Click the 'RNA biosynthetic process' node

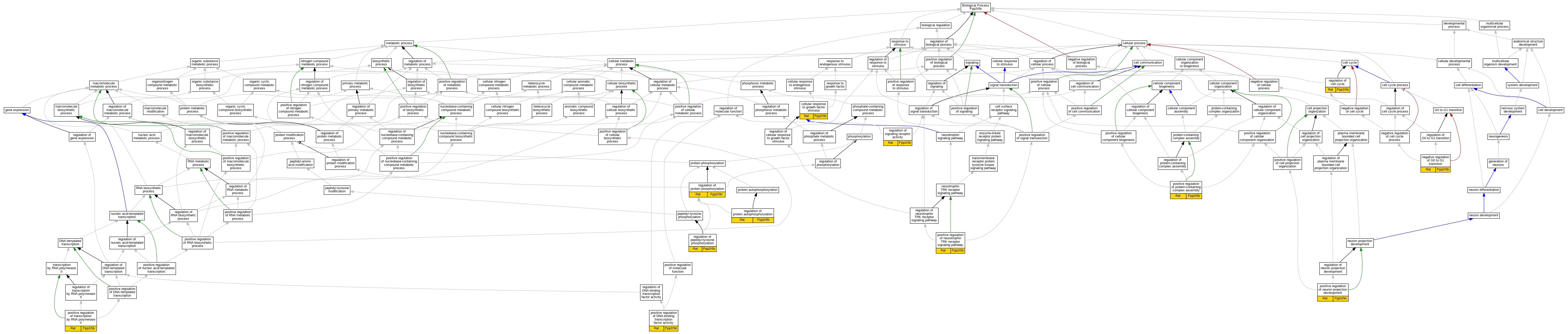(149, 190)
